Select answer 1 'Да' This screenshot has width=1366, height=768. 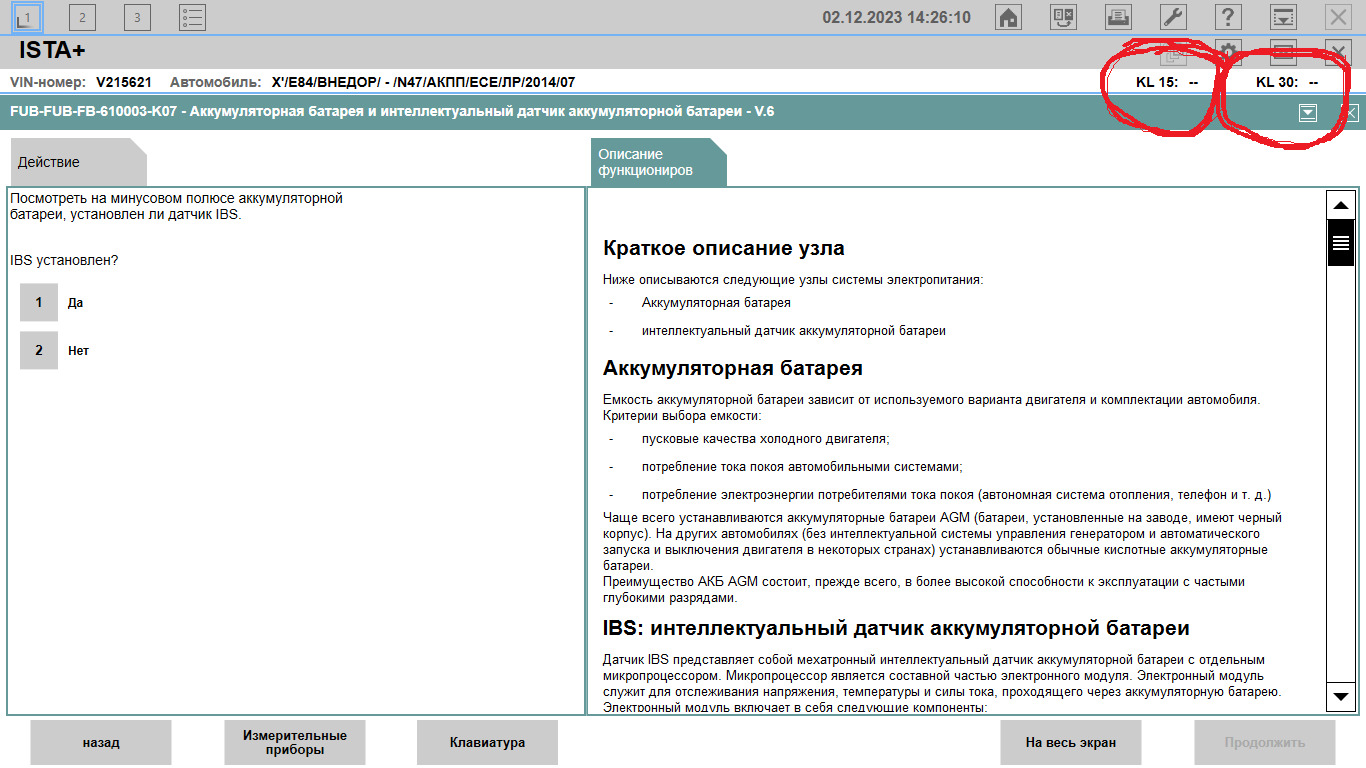pyautogui.click(x=39, y=302)
